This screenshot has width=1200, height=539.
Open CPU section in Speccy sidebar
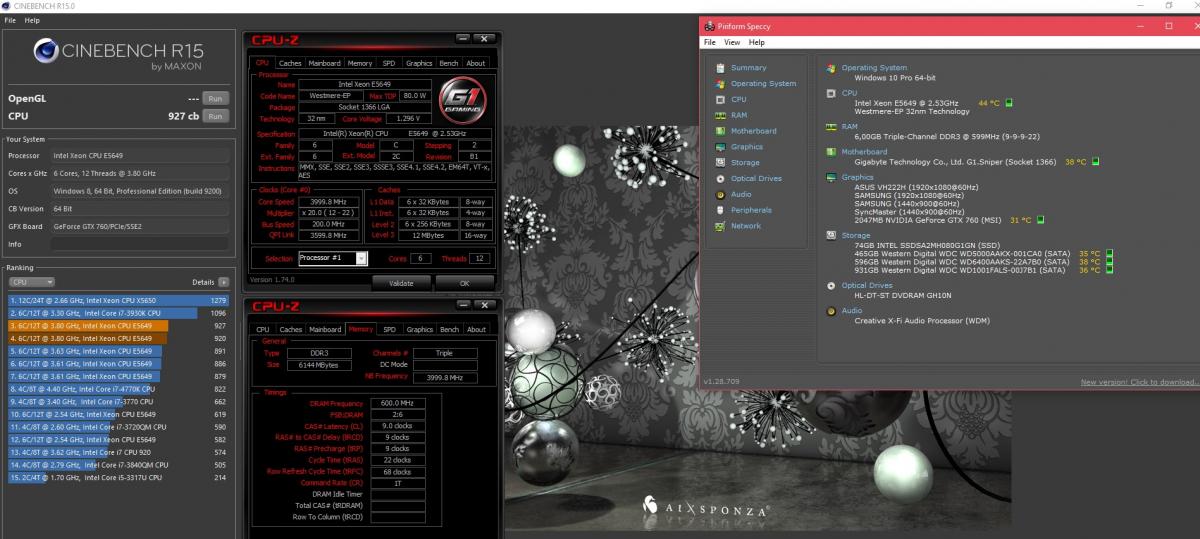tap(738, 100)
